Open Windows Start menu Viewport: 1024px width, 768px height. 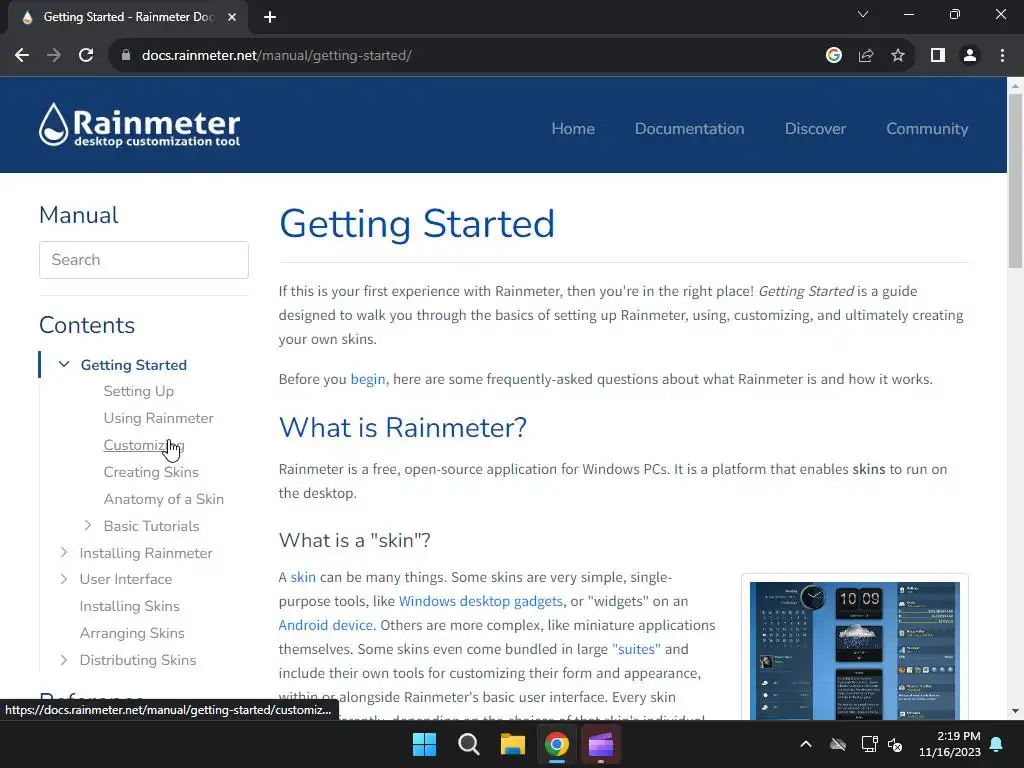point(424,744)
